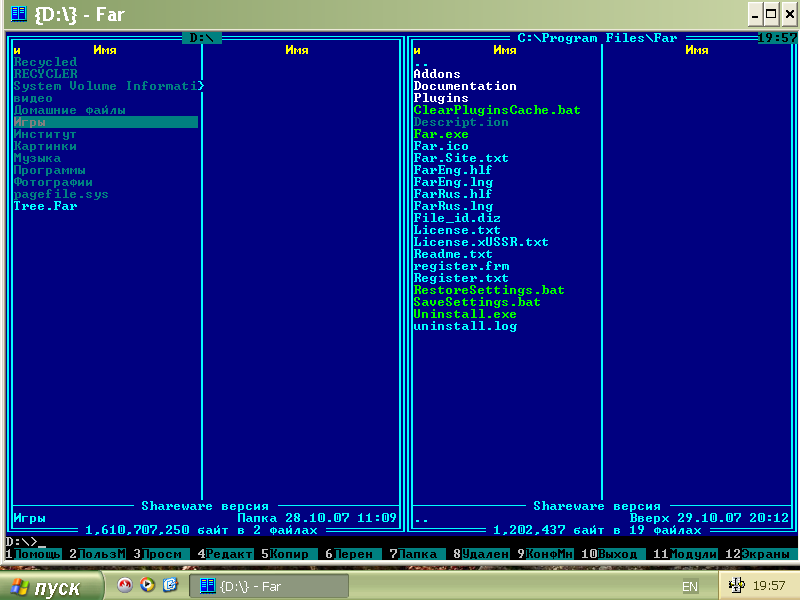This screenshot has width=800, height=600.
Task: Select the Tree.Far file
Action: tap(45, 206)
